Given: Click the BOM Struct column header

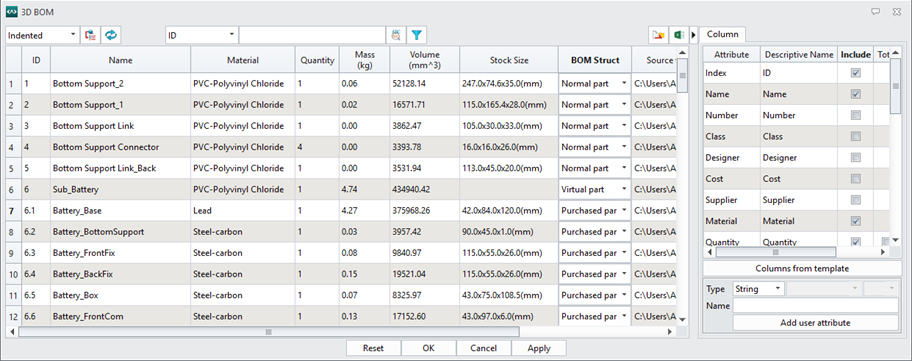Looking at the screenshot, I should click(594, 60).
